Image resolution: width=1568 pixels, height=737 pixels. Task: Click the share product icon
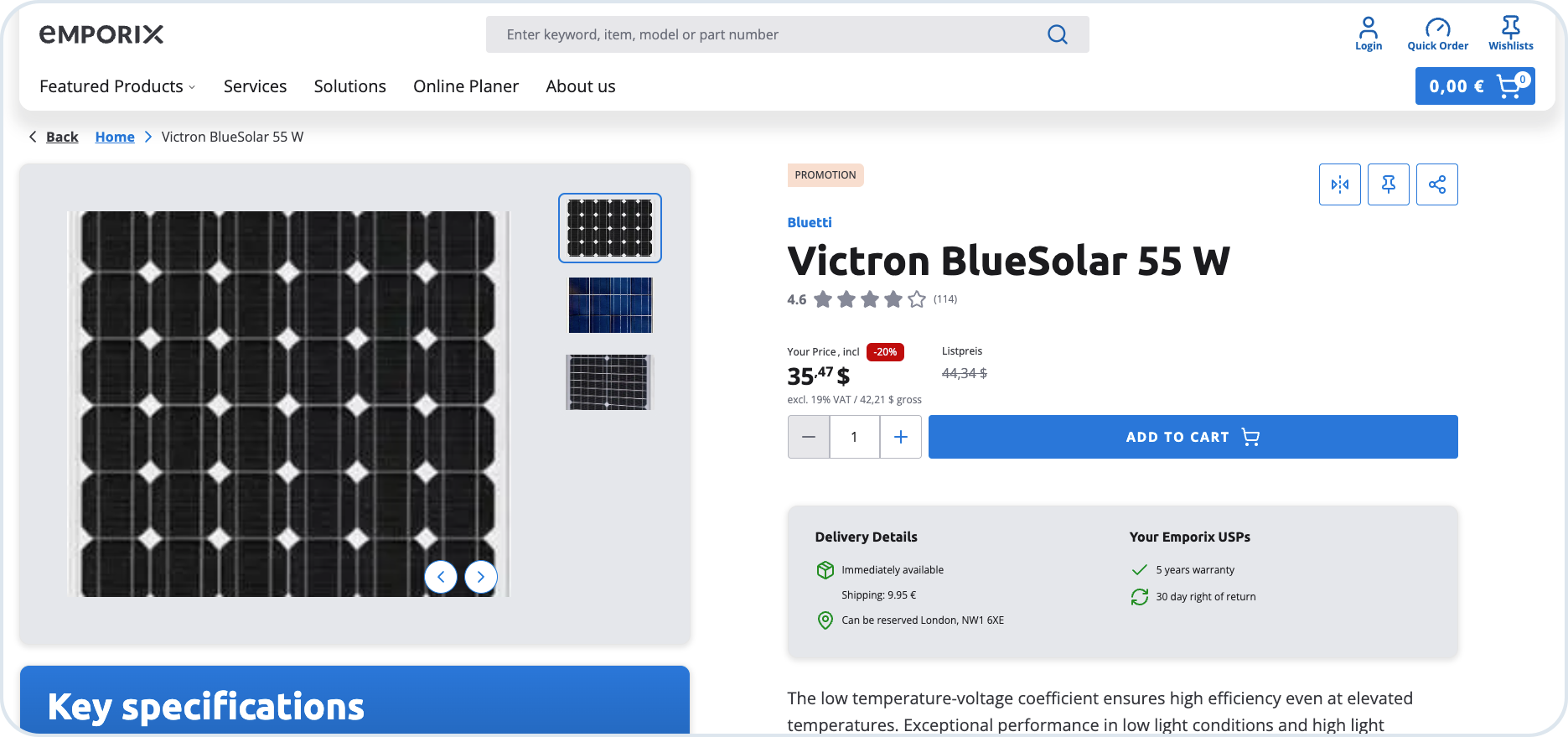[x=1436, y=184]
